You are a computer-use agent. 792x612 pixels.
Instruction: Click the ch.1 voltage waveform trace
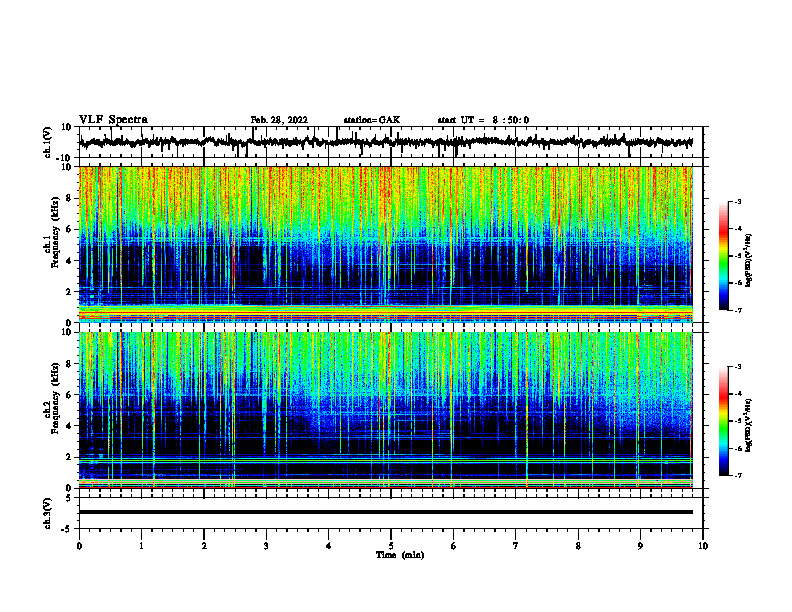click(x=385, y=142)
